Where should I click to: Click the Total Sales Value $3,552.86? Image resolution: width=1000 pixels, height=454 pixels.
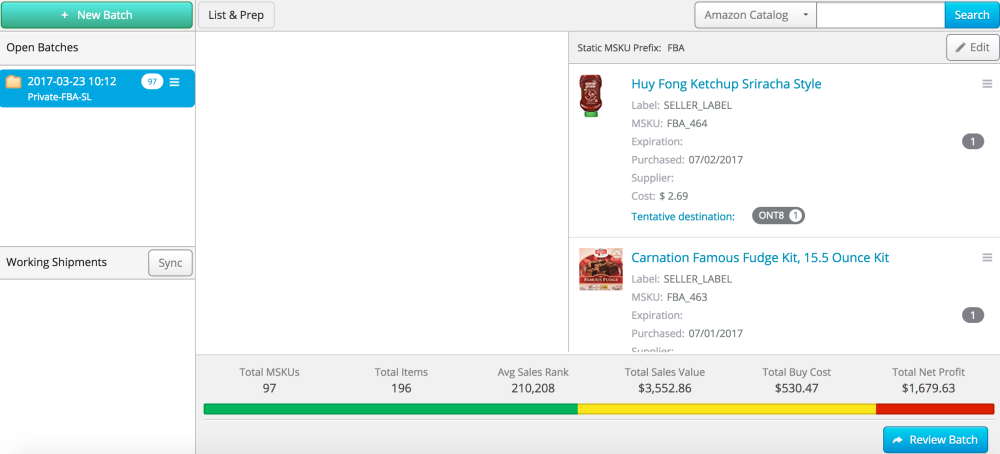(x=665, y=388)
